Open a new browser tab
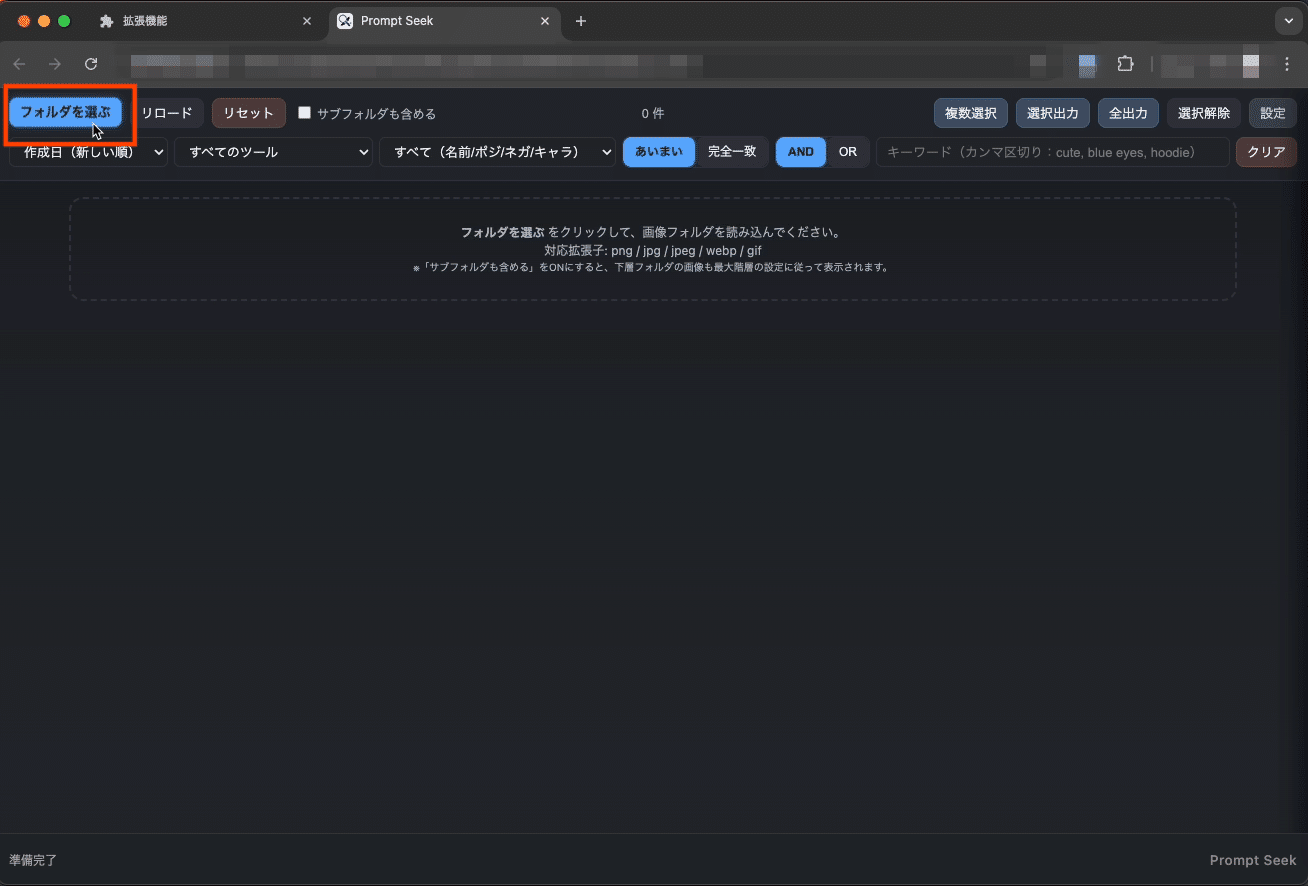The height and width of the screenshot is (886, 1308). [x=581, y=21]
